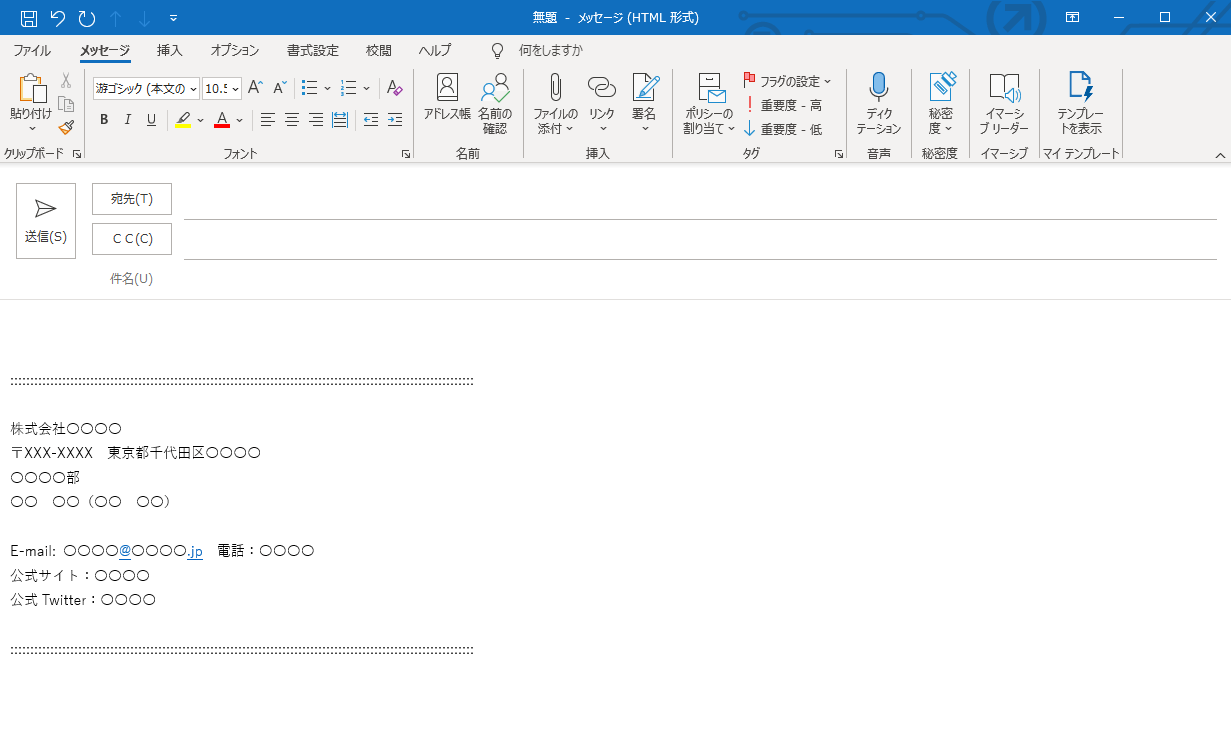
Task: Apply red font color
Action: (222, 120)
